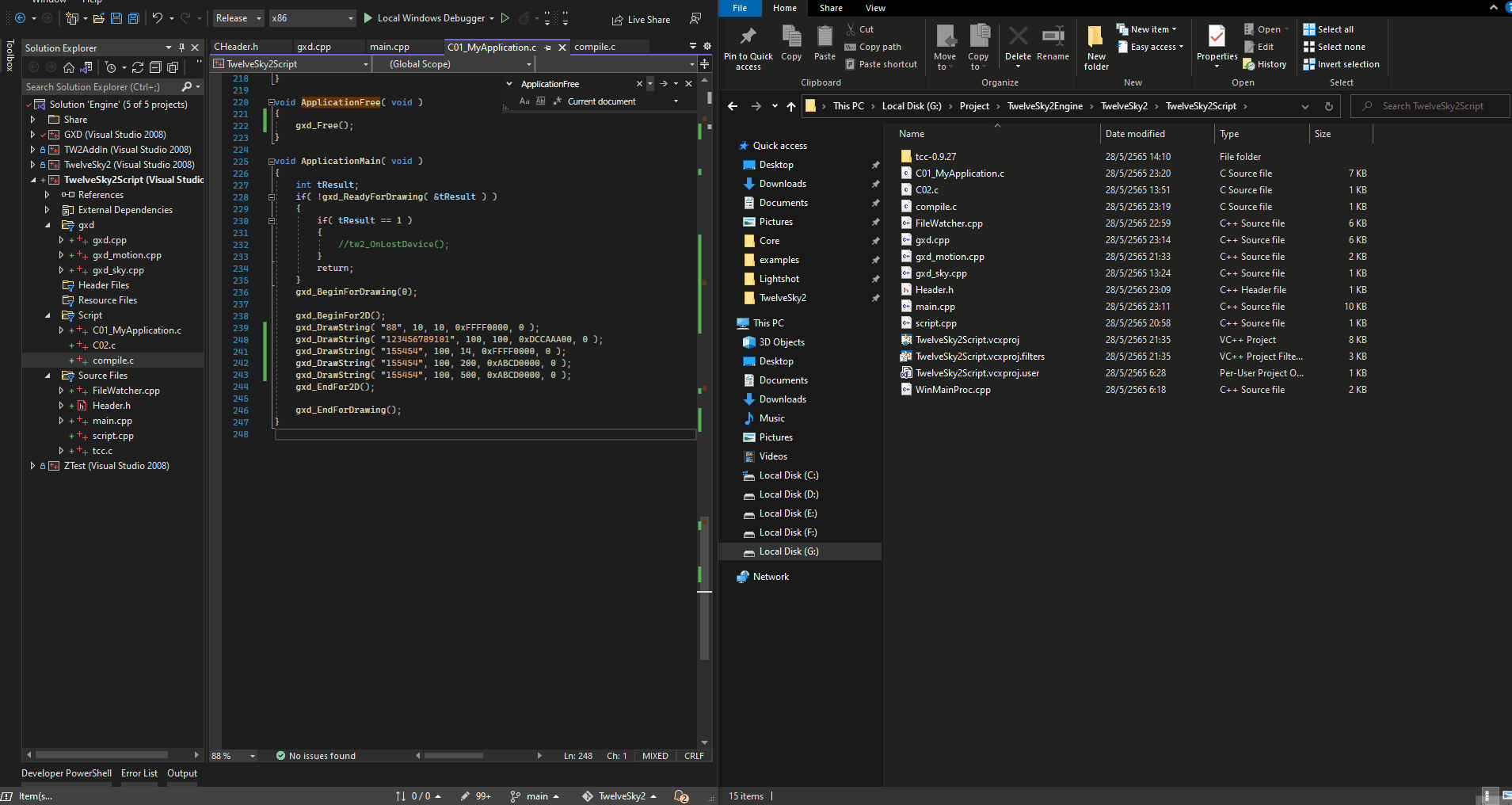
Task: Switch to the main.cpp editor tab
Action: [x=390, y=47]
